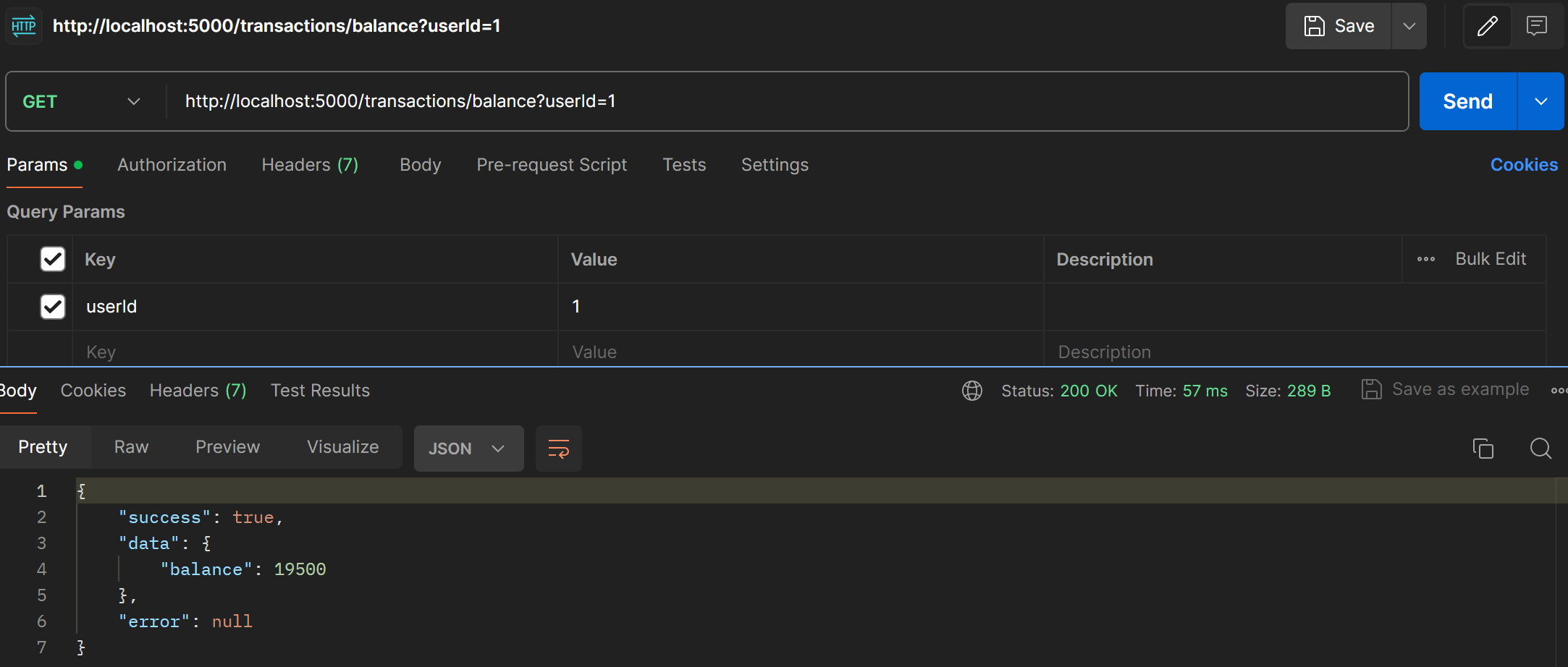Open the response Cookies tab
This screenshot has height=667, width=1568.
point(93,391)
